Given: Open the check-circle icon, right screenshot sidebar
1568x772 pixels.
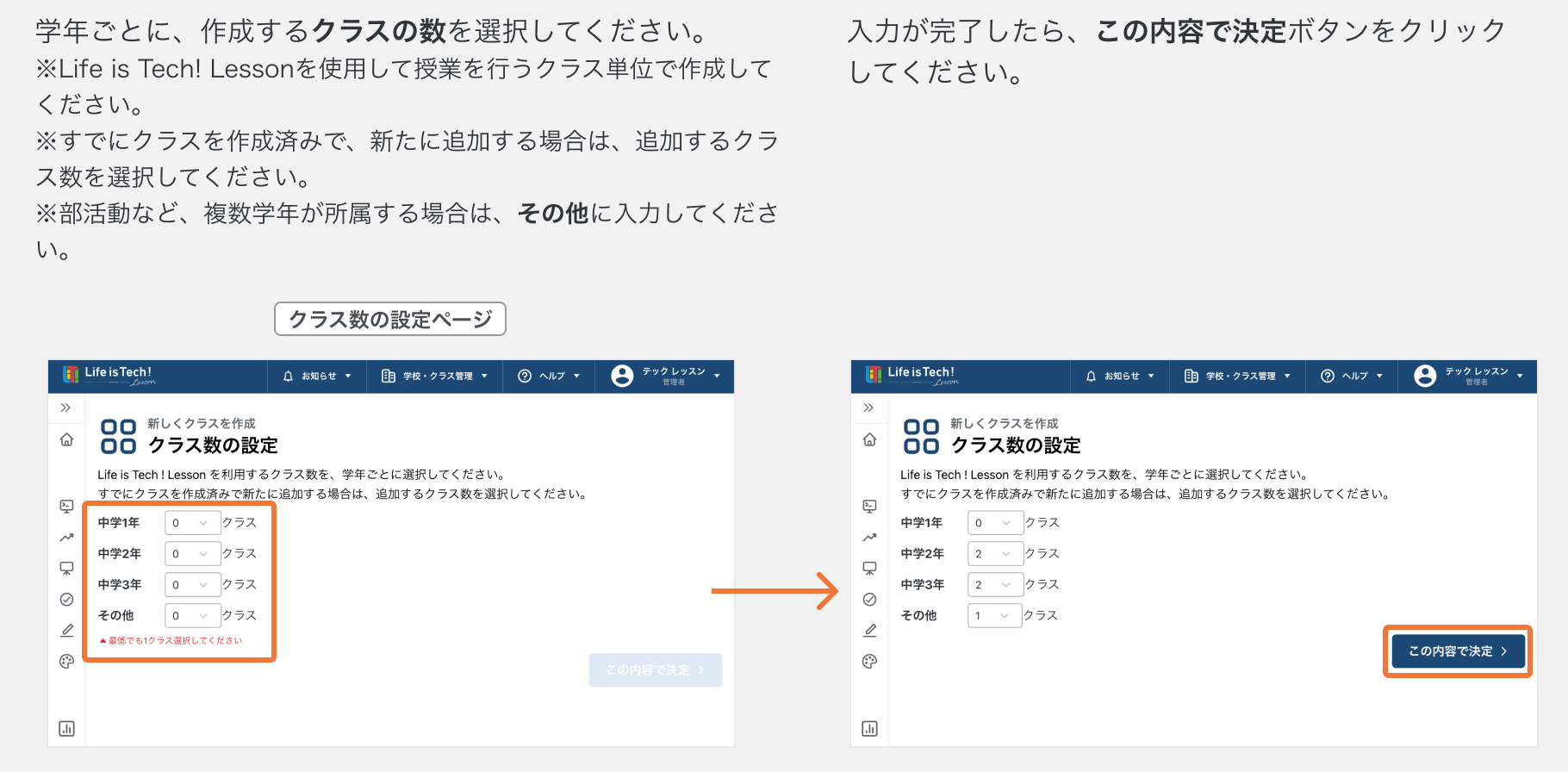Looking at the screenshot, I should click(x=869, y=599).
